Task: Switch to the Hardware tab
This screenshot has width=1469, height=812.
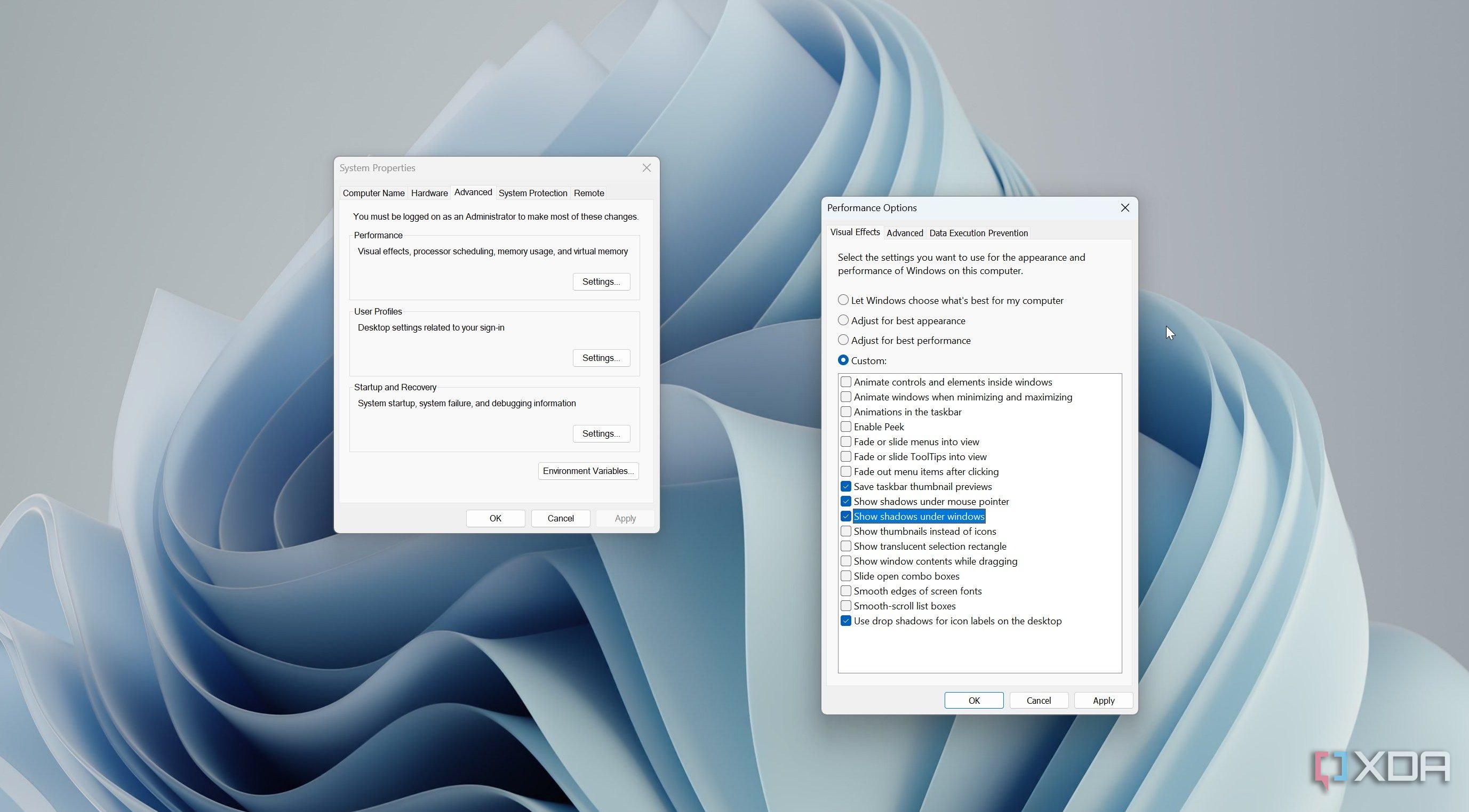Action: pyautogui.click(x=429, y=193)
